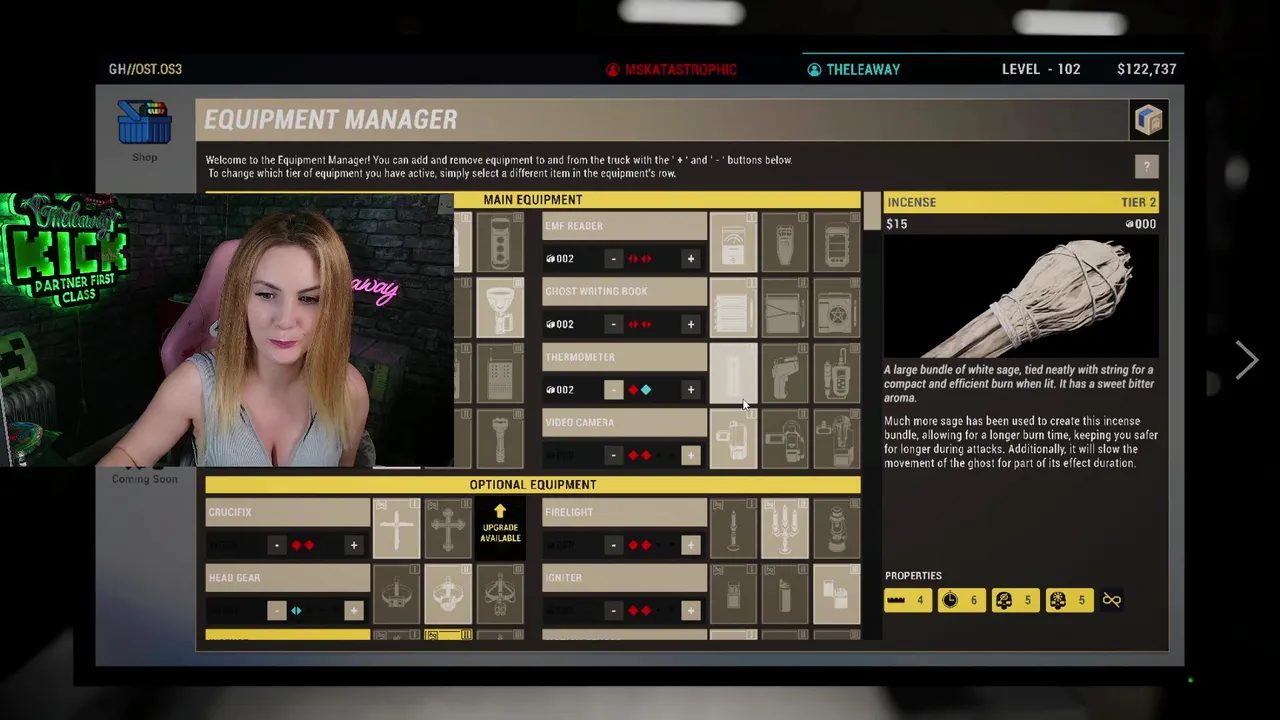Select the radio device card left of Thermometer
Viewport: 1280px width, 720px height.
[x=500, y=372]
